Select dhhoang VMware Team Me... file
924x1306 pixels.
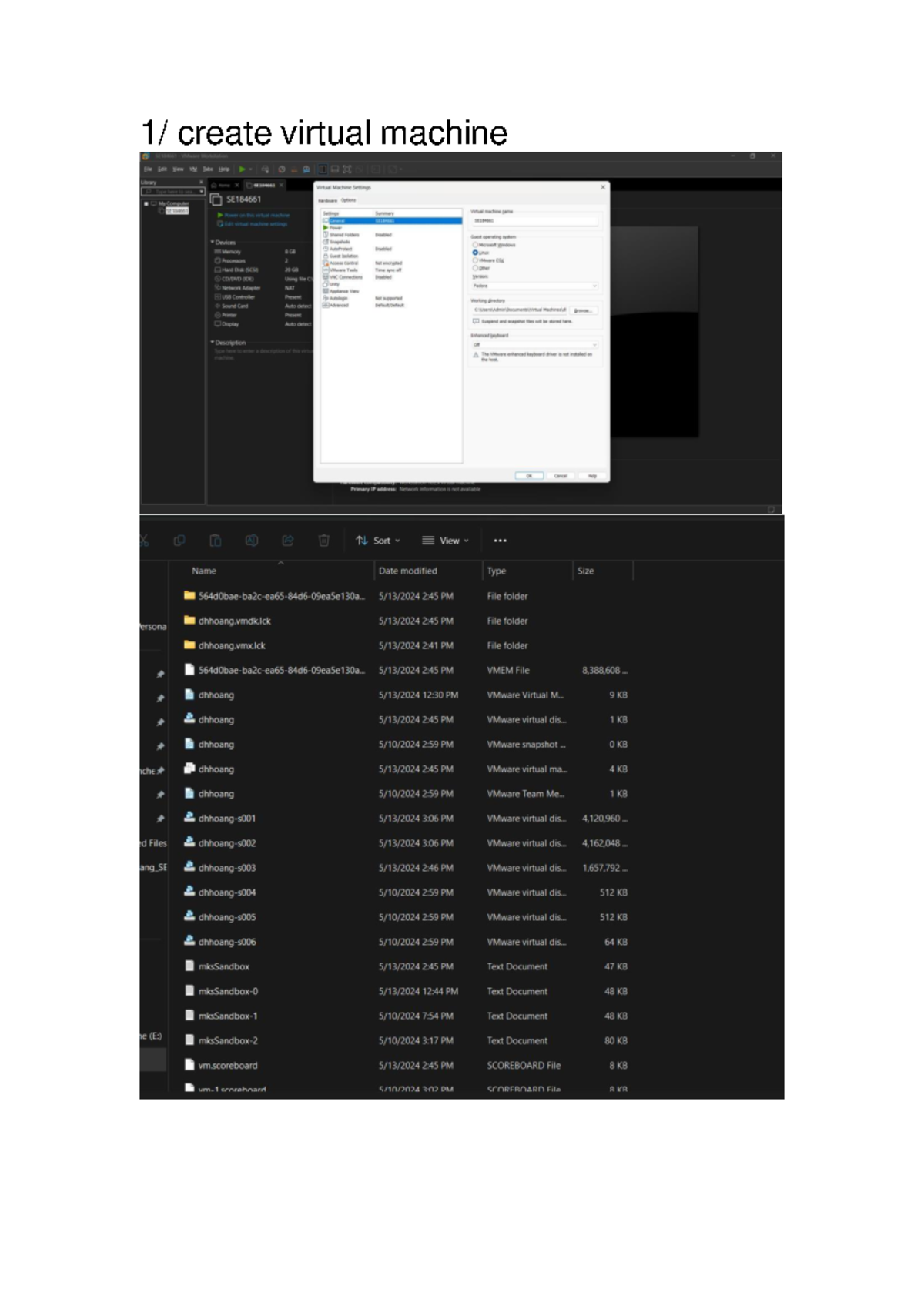tap(406, 793)
